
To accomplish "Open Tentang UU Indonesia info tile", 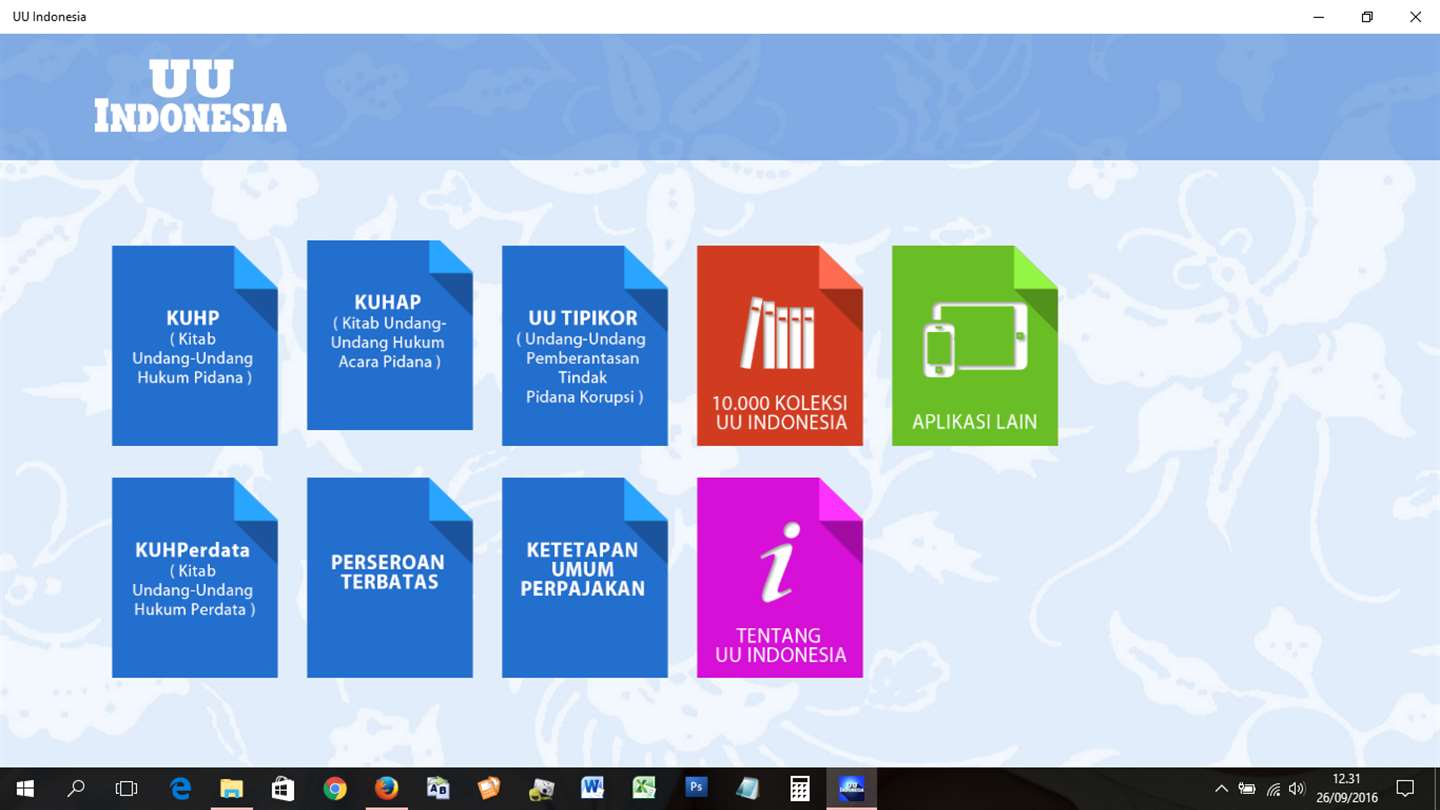I will click(x=780, y=578).
